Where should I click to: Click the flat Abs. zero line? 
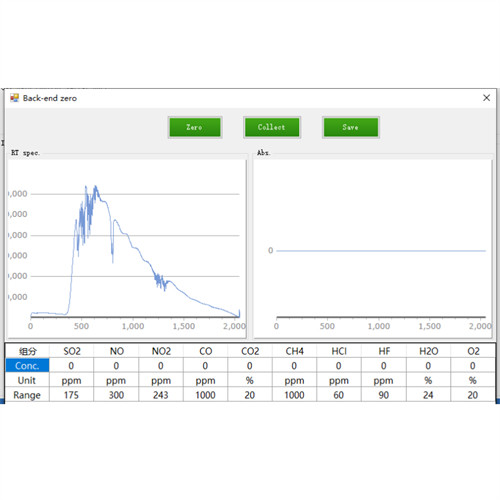[x=381, y=251]
